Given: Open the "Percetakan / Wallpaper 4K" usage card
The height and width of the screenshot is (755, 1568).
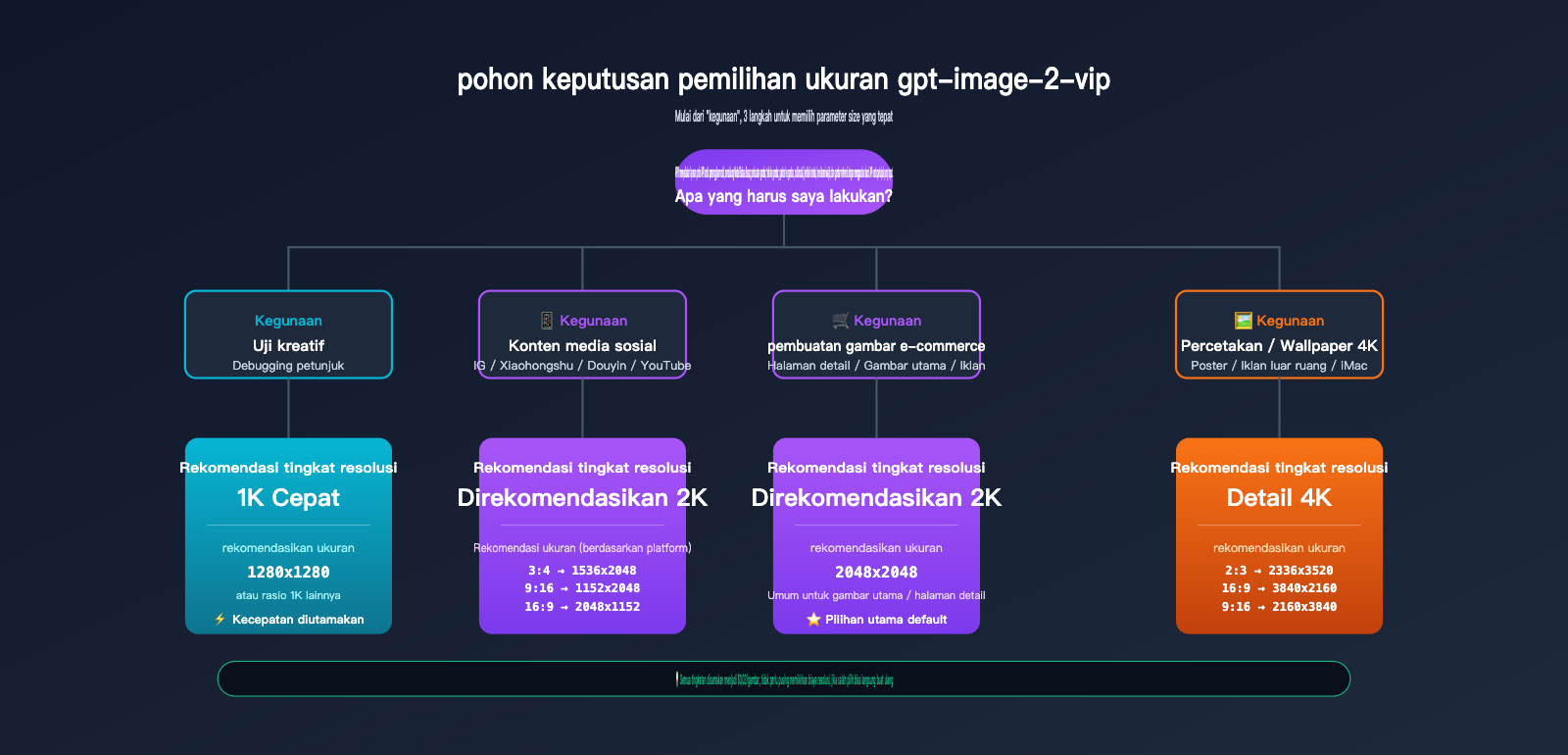Looking at the screenshot, I should [1279, 334].
